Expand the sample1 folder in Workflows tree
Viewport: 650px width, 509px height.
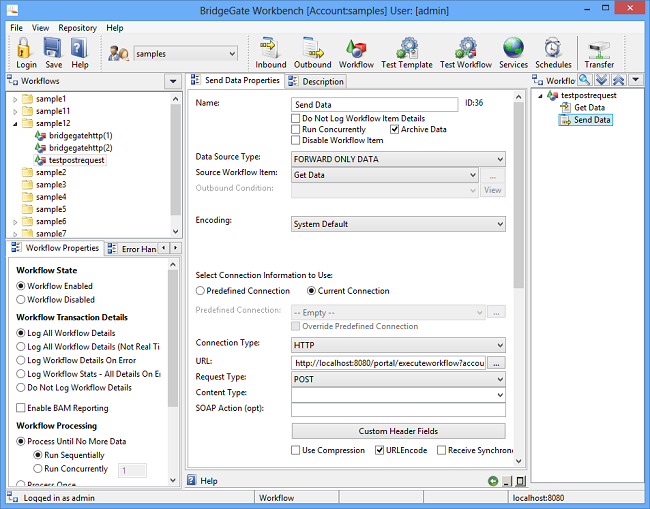pyautogui.click(x=14, y=99)
